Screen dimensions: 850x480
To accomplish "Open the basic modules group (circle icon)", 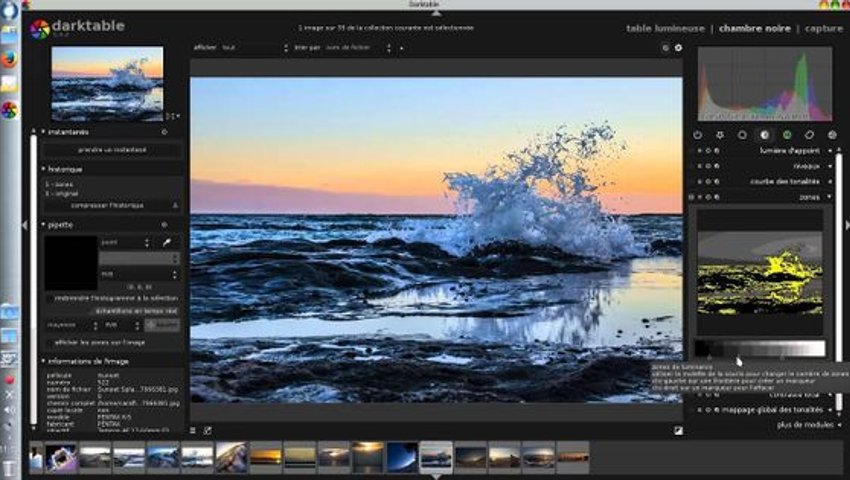I will click(742, 135).
